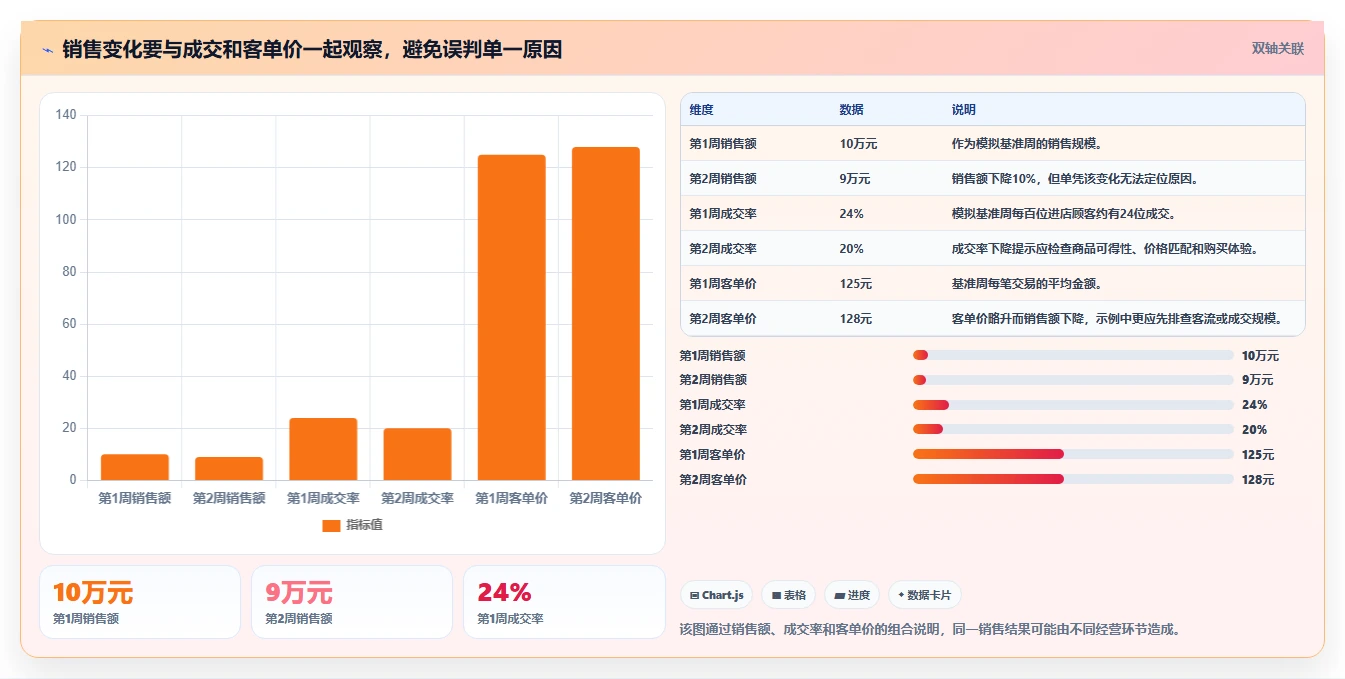This screenshot has height=679, width=1345.
Task: Click the 9万元 table data cell
Action: (855, 179)
